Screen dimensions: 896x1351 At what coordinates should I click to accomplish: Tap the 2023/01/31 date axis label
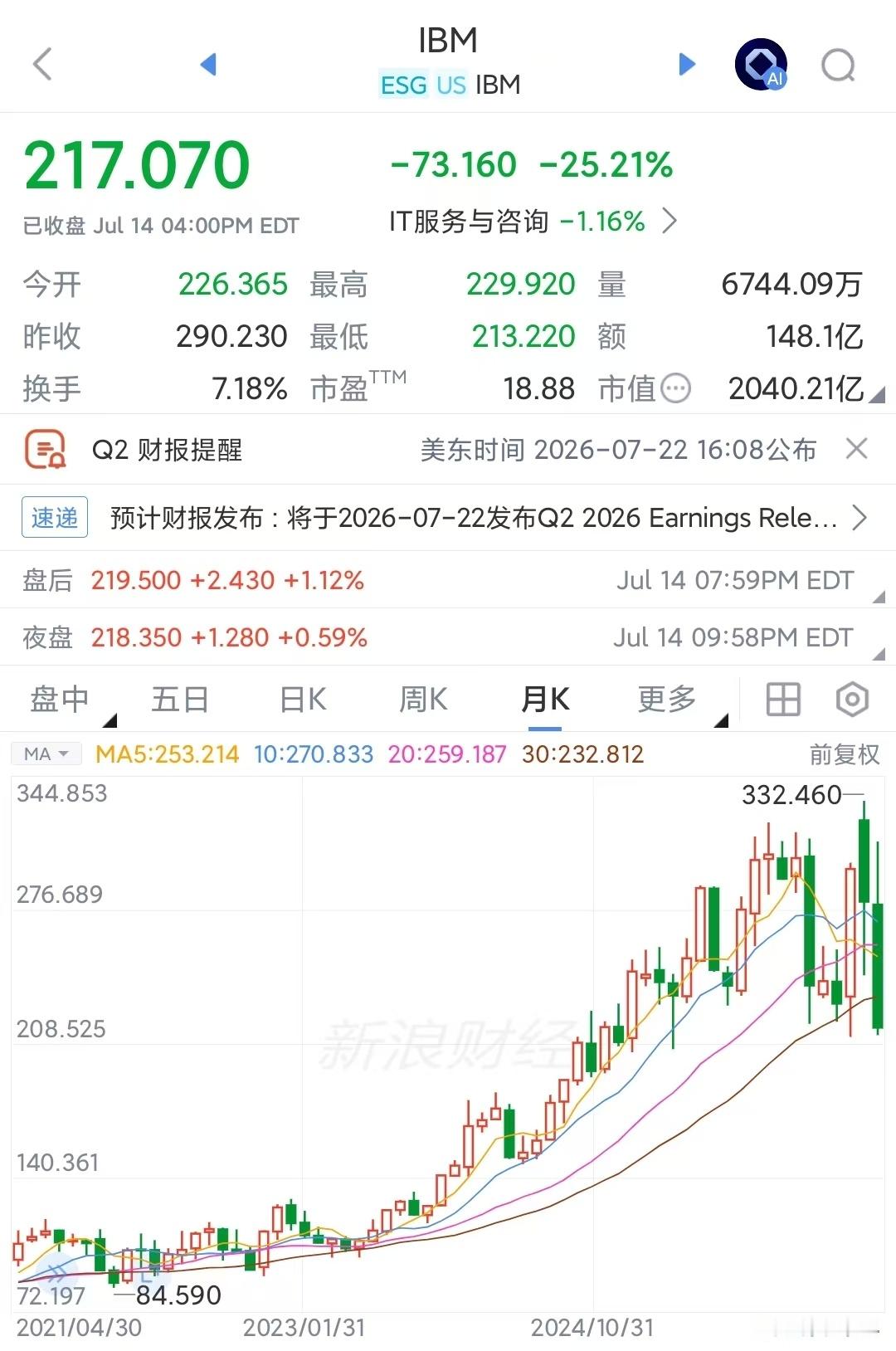[304, 1328]
